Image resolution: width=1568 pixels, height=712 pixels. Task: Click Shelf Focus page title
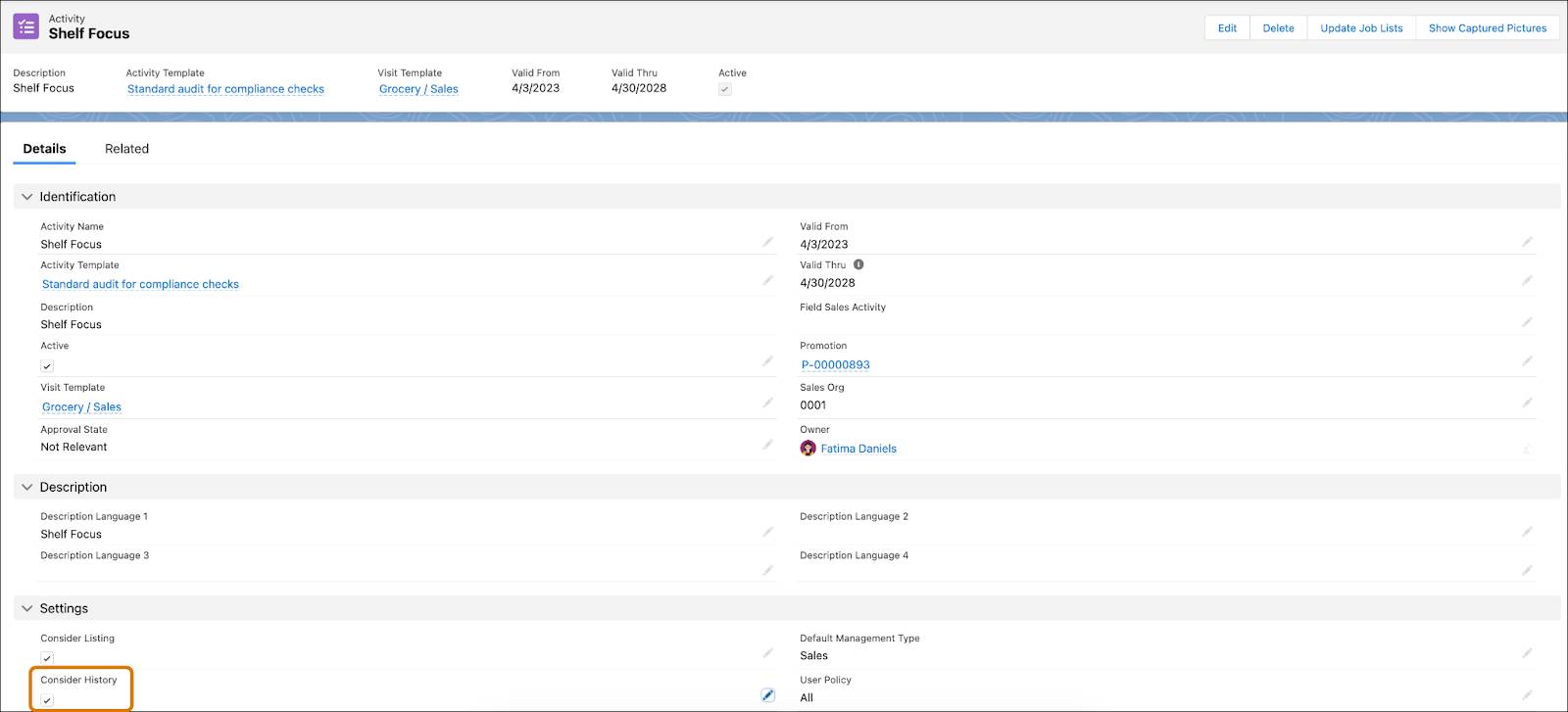click(x=89, y=33)
